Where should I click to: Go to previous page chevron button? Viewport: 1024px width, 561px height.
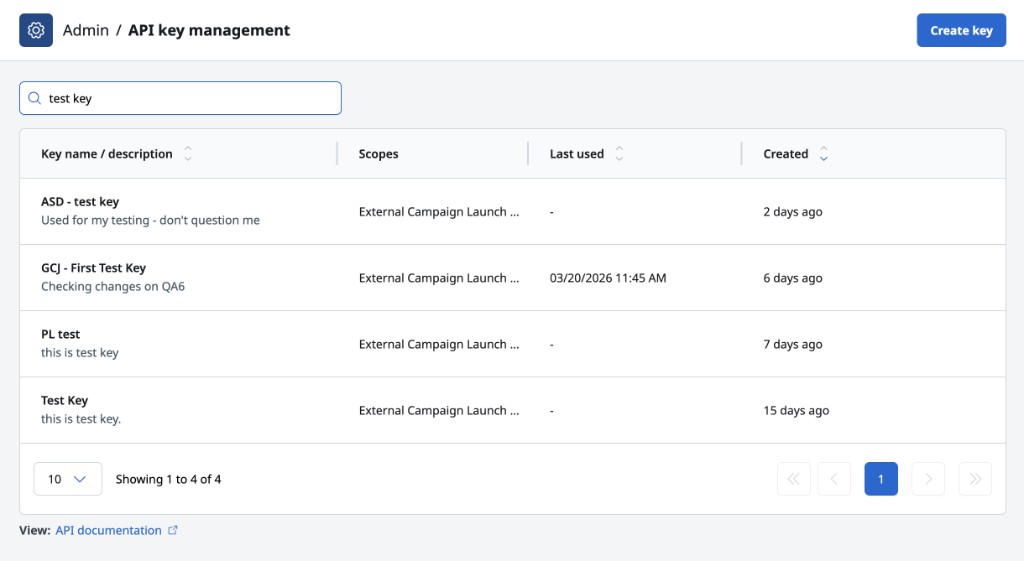834,479
